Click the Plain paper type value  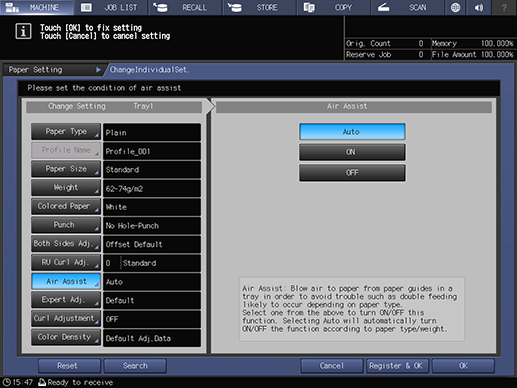(x=152, y=132)
